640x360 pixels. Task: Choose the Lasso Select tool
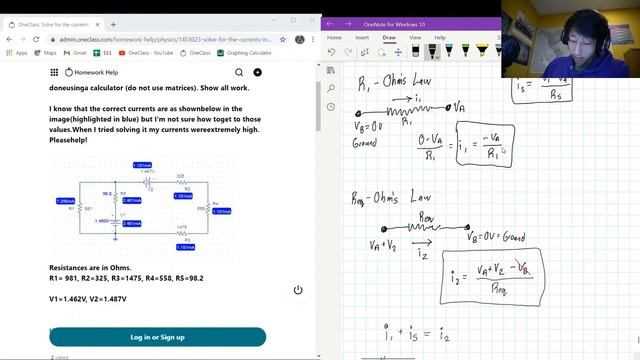pyautogui.click(x=382, y=52)
